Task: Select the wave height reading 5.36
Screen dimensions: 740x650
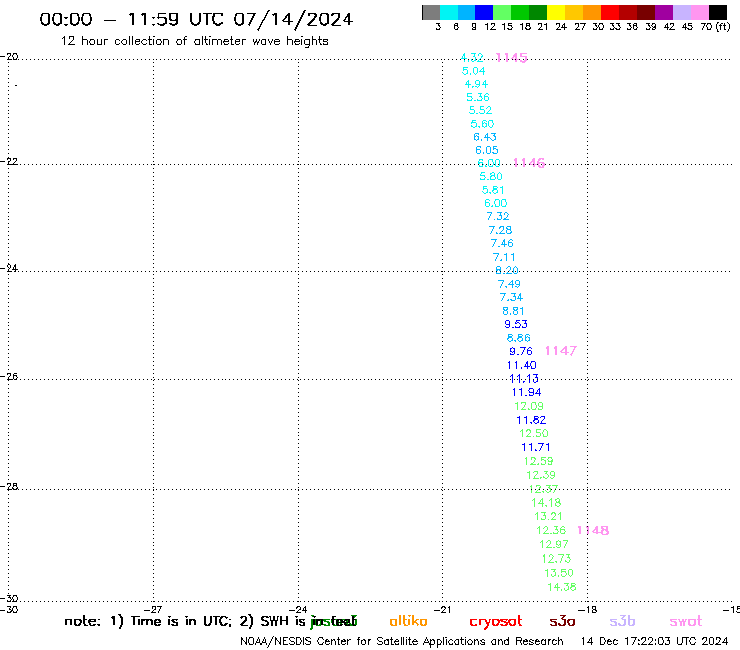Action: (x=478, y=97)
